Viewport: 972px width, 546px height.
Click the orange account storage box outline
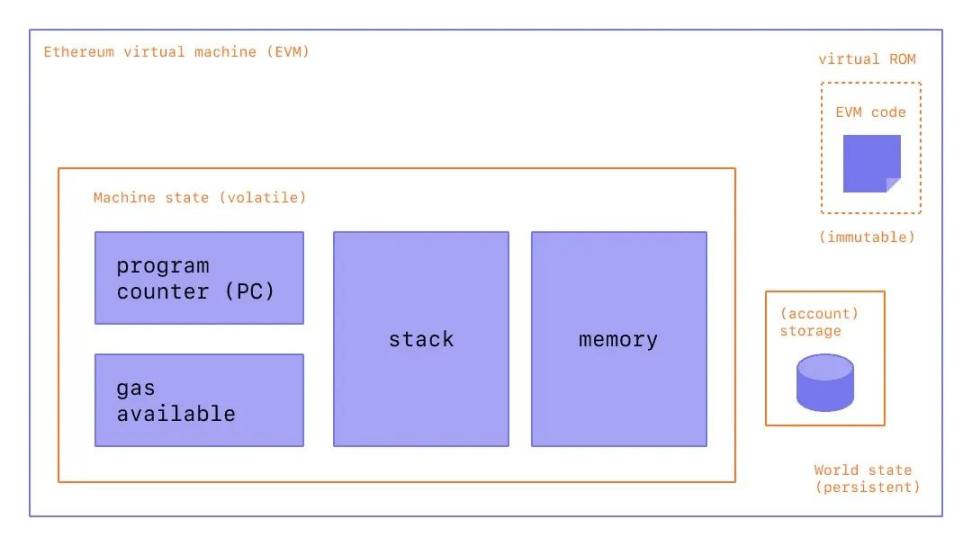click(766, 358)
